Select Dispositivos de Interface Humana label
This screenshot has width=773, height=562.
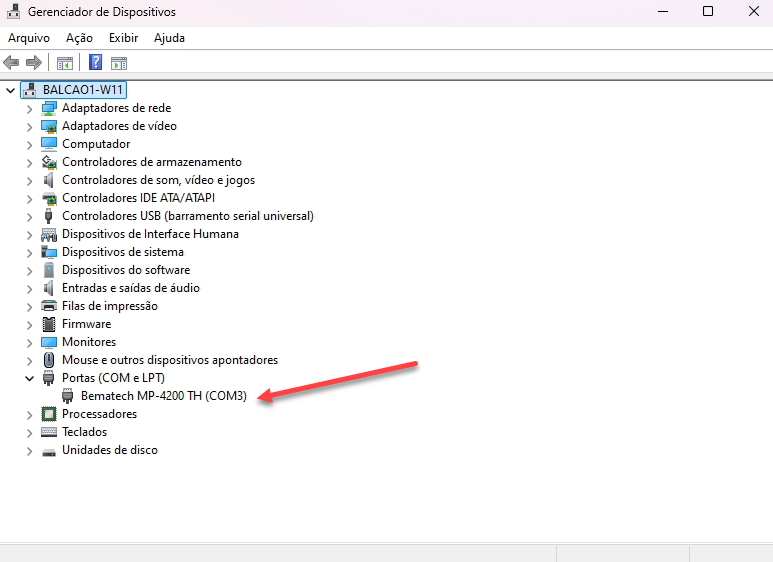tap(150, 234)
